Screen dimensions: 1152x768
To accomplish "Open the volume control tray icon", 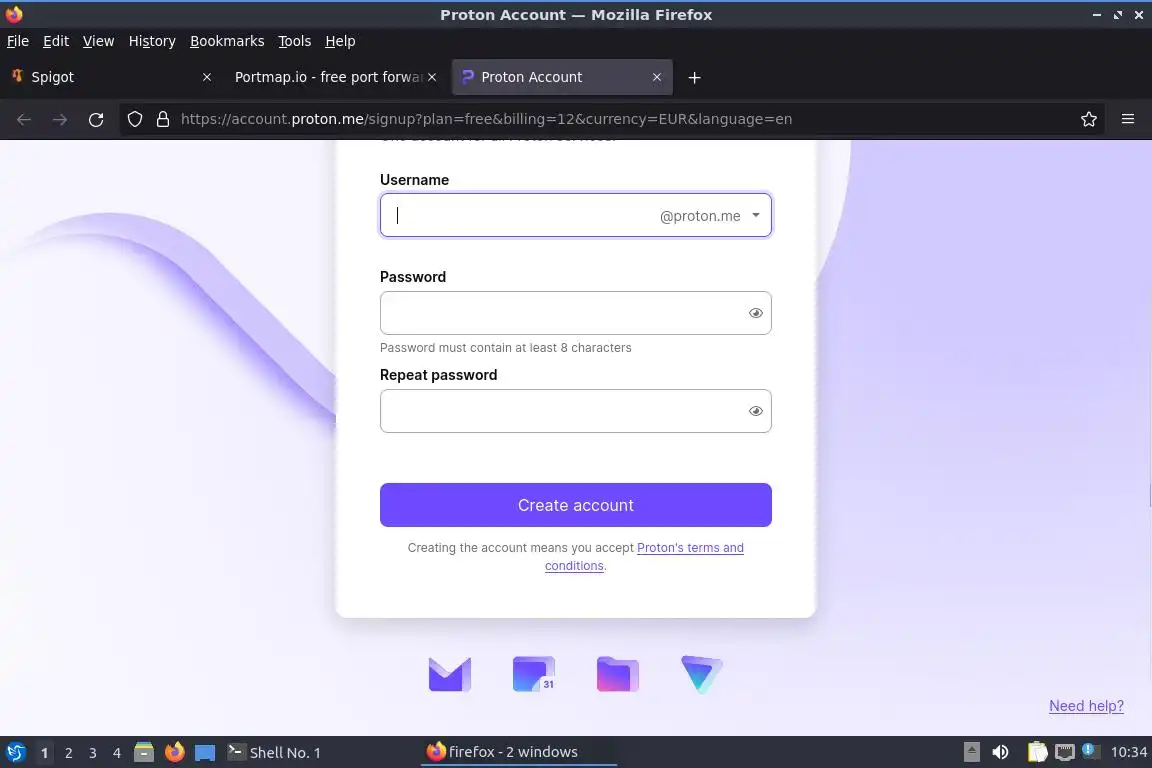I will (x=1000, y=752).
